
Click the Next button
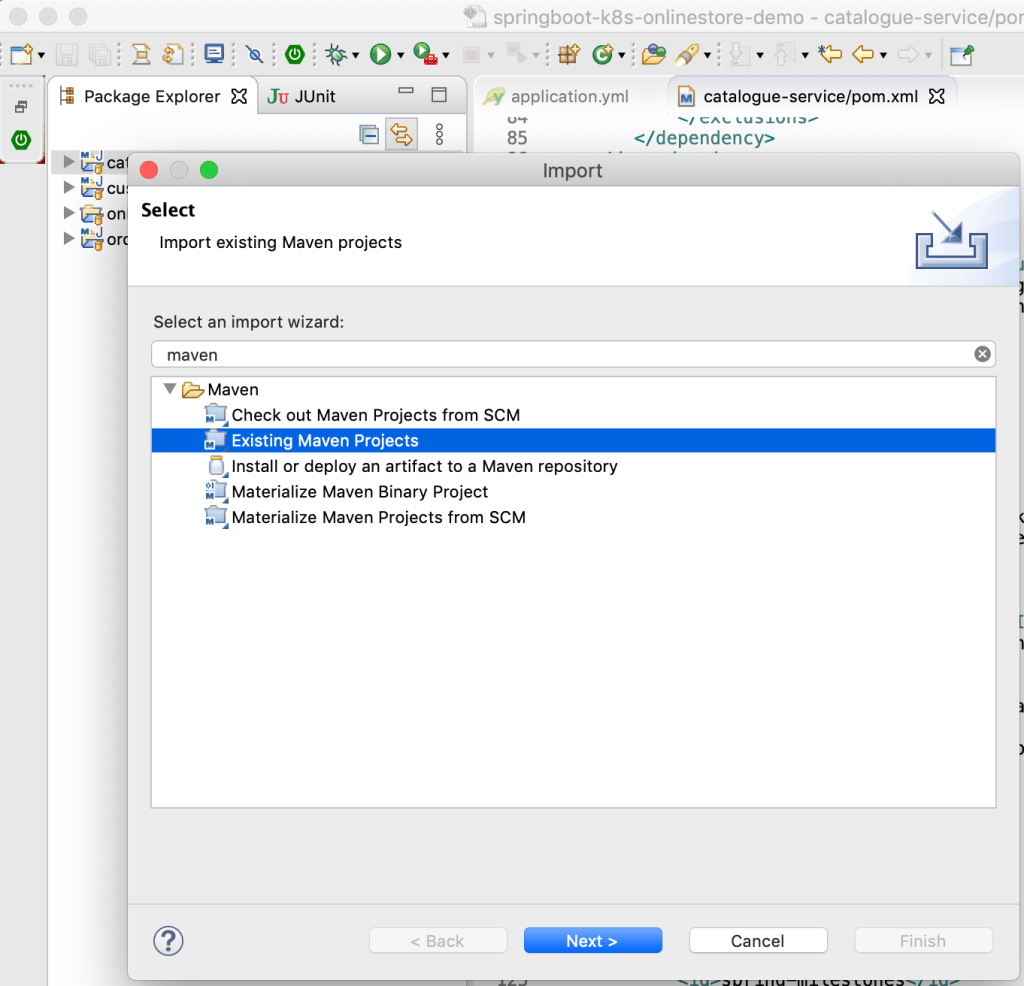coord(592,941)
